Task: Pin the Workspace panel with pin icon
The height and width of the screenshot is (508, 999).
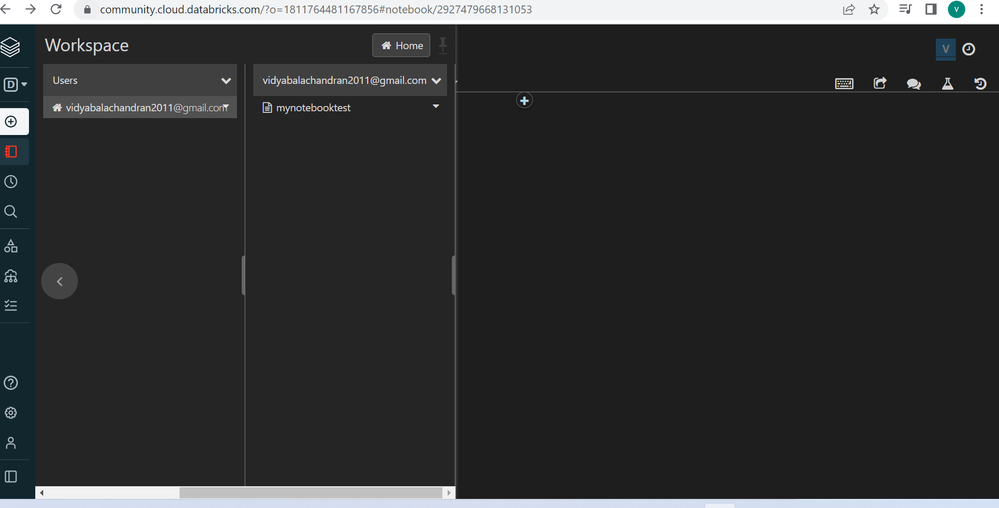Action: (x=443, y=45)
